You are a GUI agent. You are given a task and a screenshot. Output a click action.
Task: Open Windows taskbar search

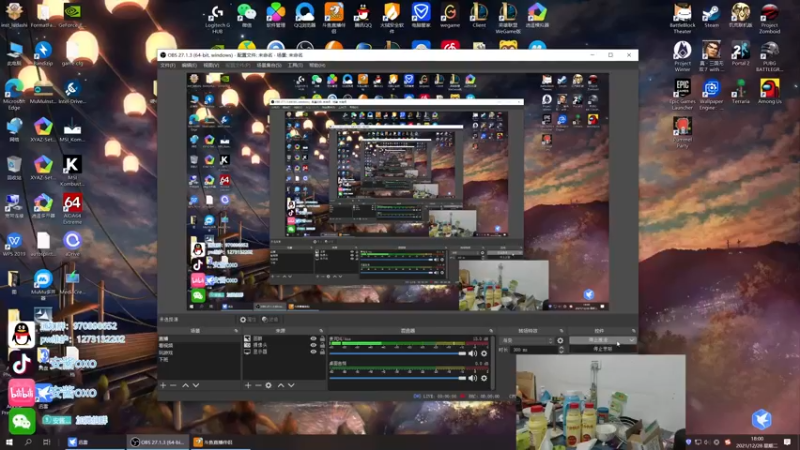point(28,442)
